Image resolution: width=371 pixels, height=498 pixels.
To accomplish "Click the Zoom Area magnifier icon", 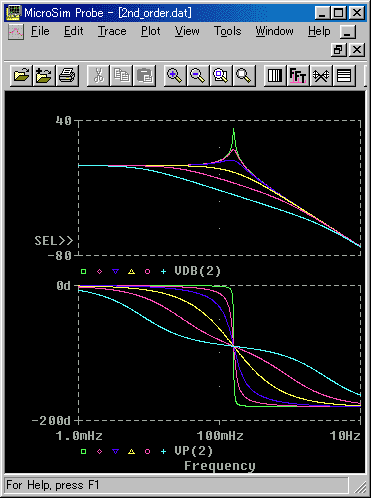I will click(221, 75).
